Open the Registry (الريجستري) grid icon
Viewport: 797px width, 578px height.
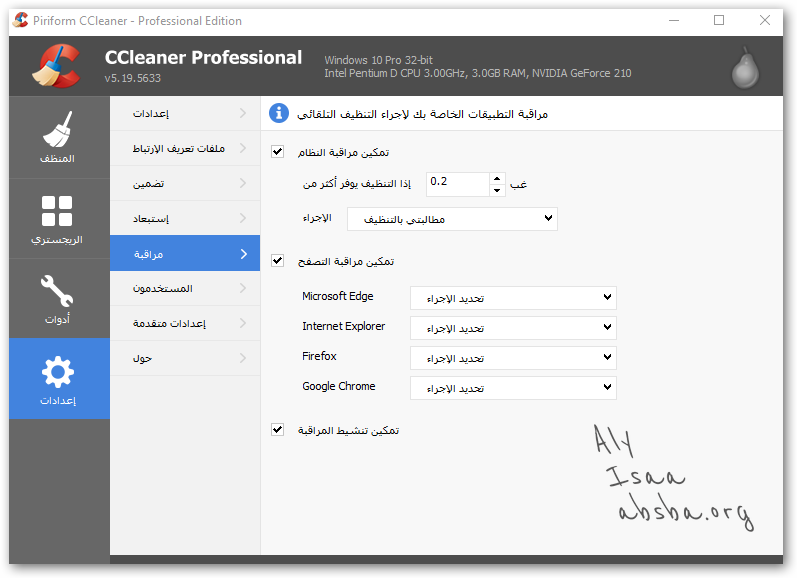point(58,211)
